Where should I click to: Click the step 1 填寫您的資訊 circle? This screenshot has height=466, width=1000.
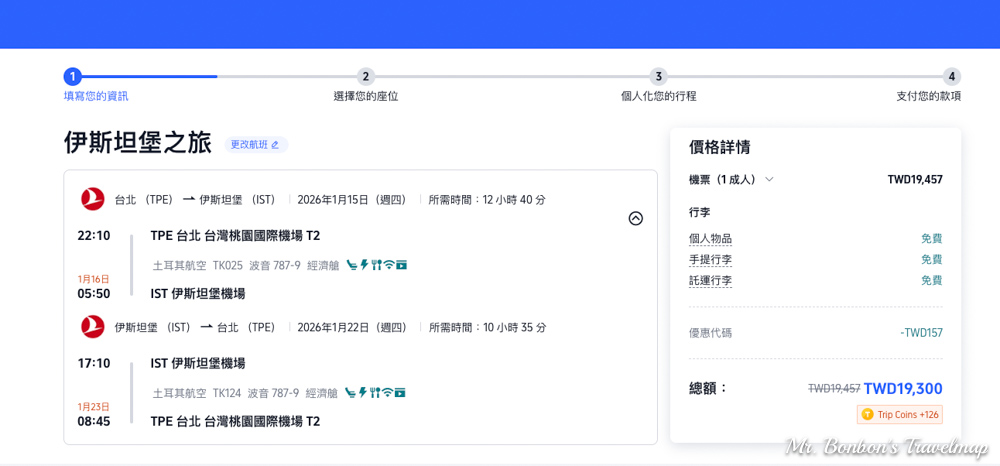click(x=72, y=77)
